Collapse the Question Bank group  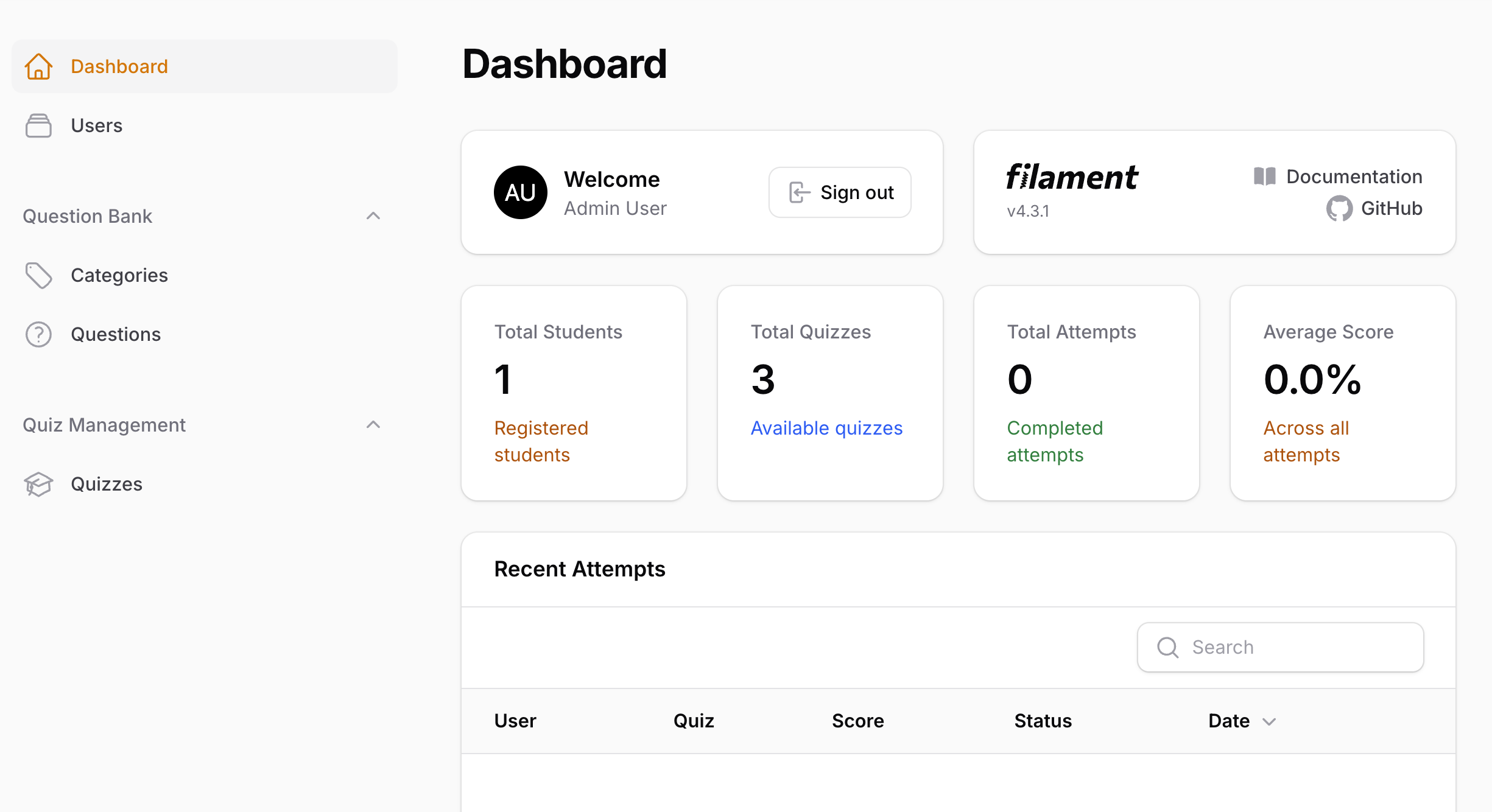(x=373, y=216)
